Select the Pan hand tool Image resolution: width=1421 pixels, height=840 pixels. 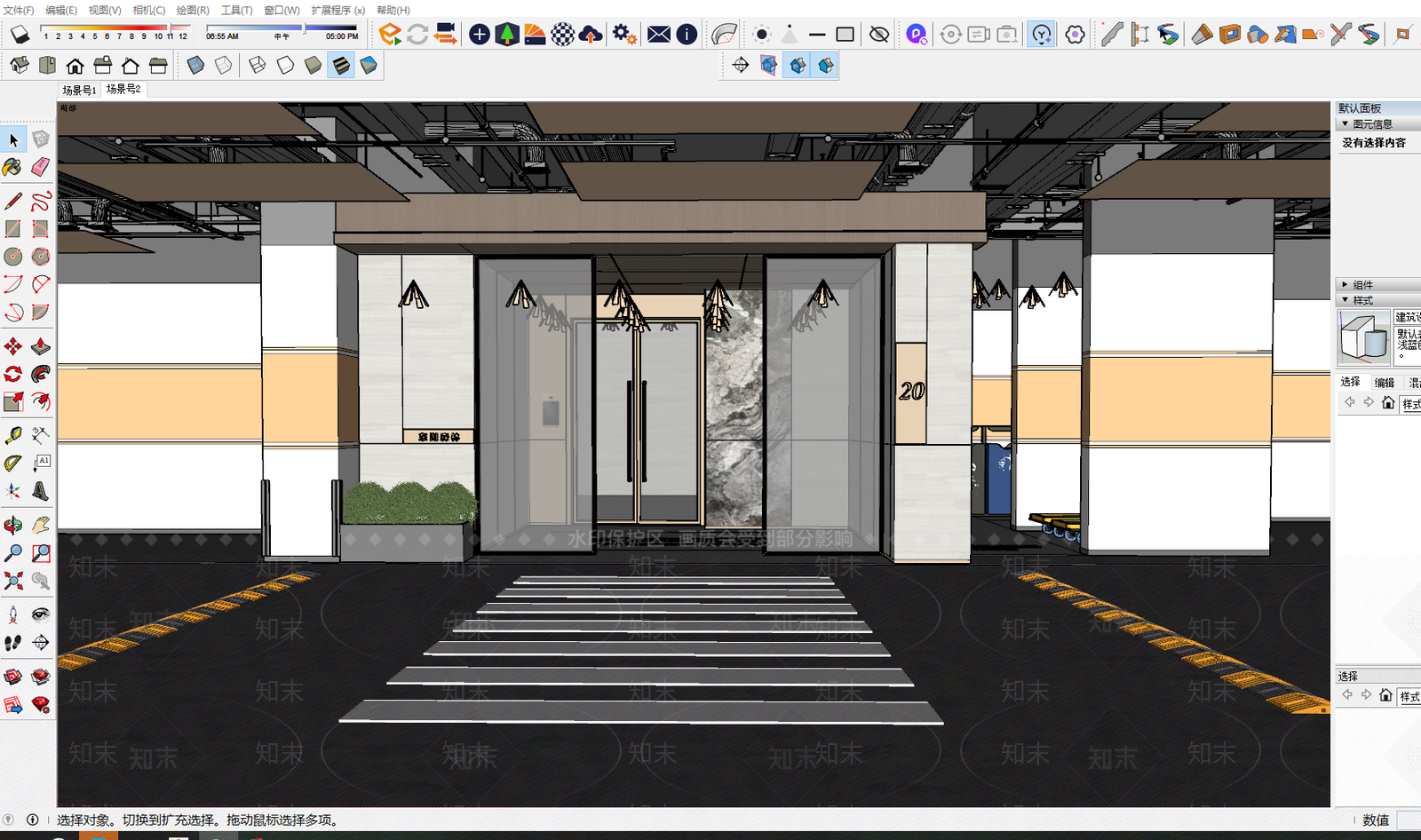(x=41, y=526)
